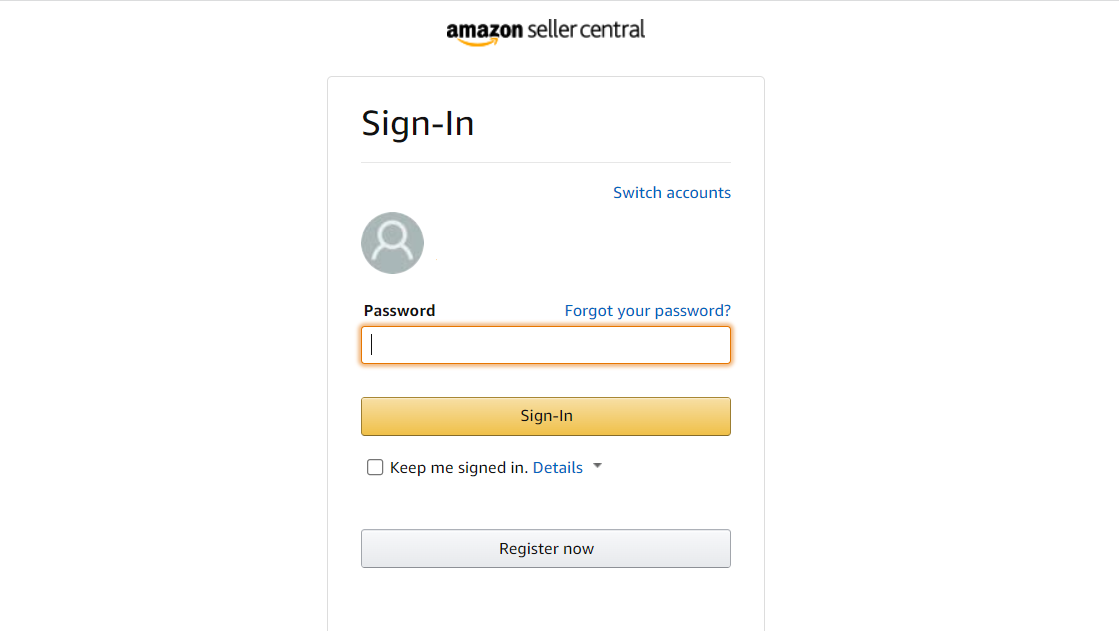Click the Password field label
This screenshot has height=631, width=1119.
pyautogui.click(x=399, y=311)
